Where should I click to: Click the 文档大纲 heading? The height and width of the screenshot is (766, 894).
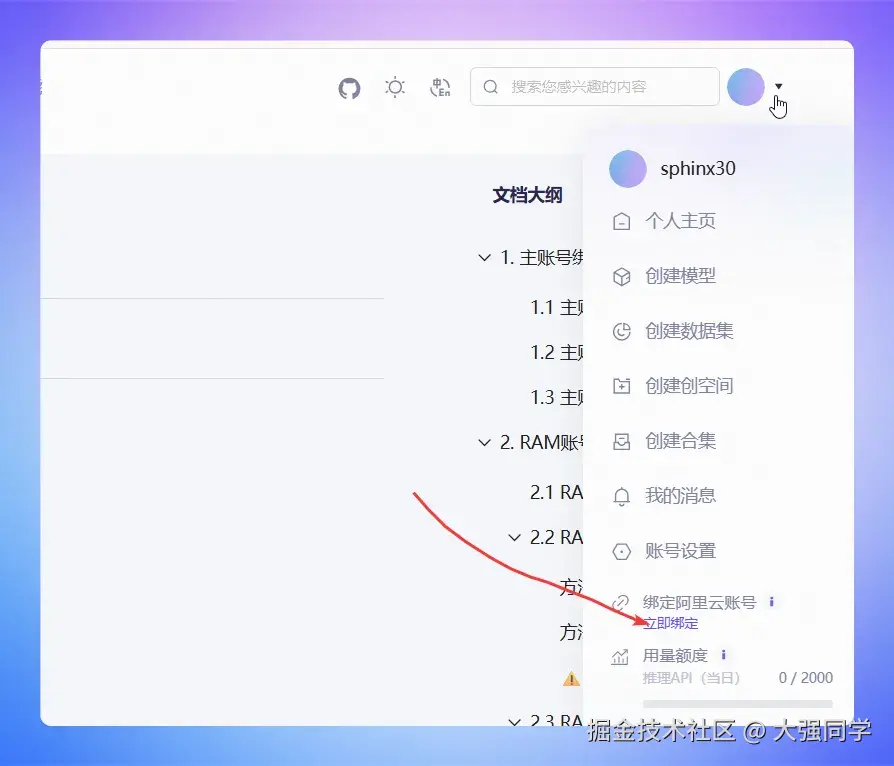point(527,195)
